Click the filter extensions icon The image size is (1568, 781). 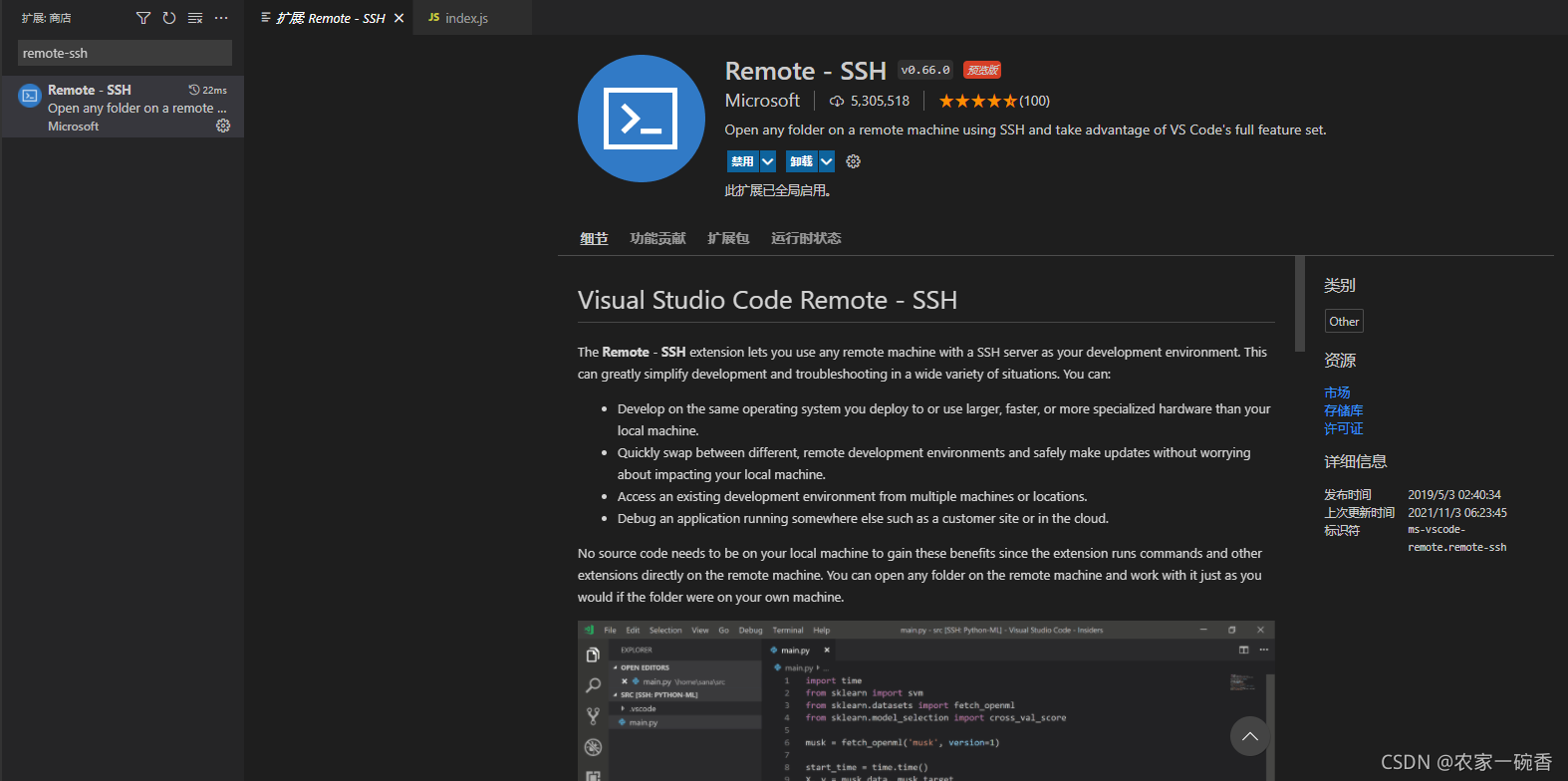pos(143,18)
